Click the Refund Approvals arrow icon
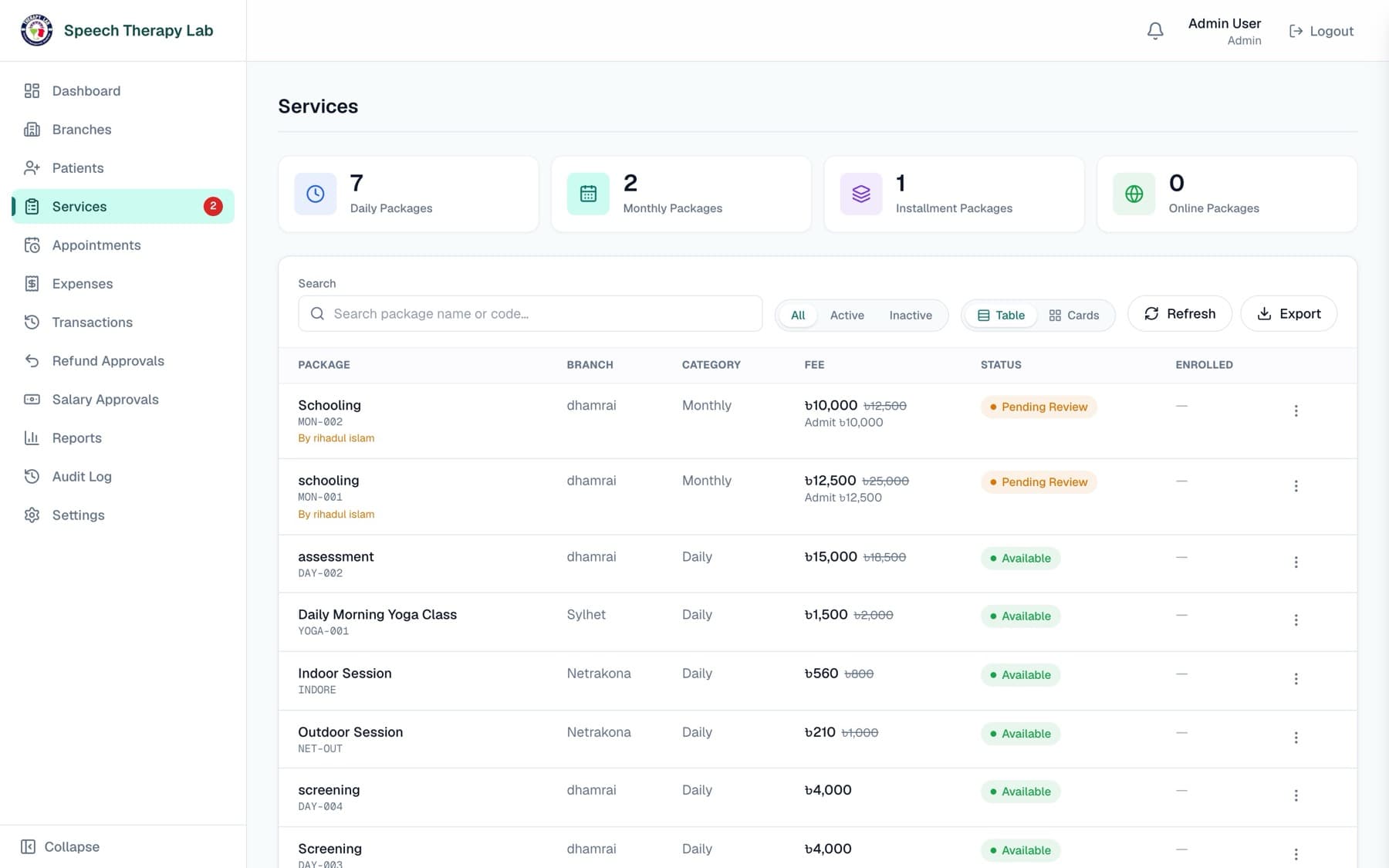 (32, 361)
